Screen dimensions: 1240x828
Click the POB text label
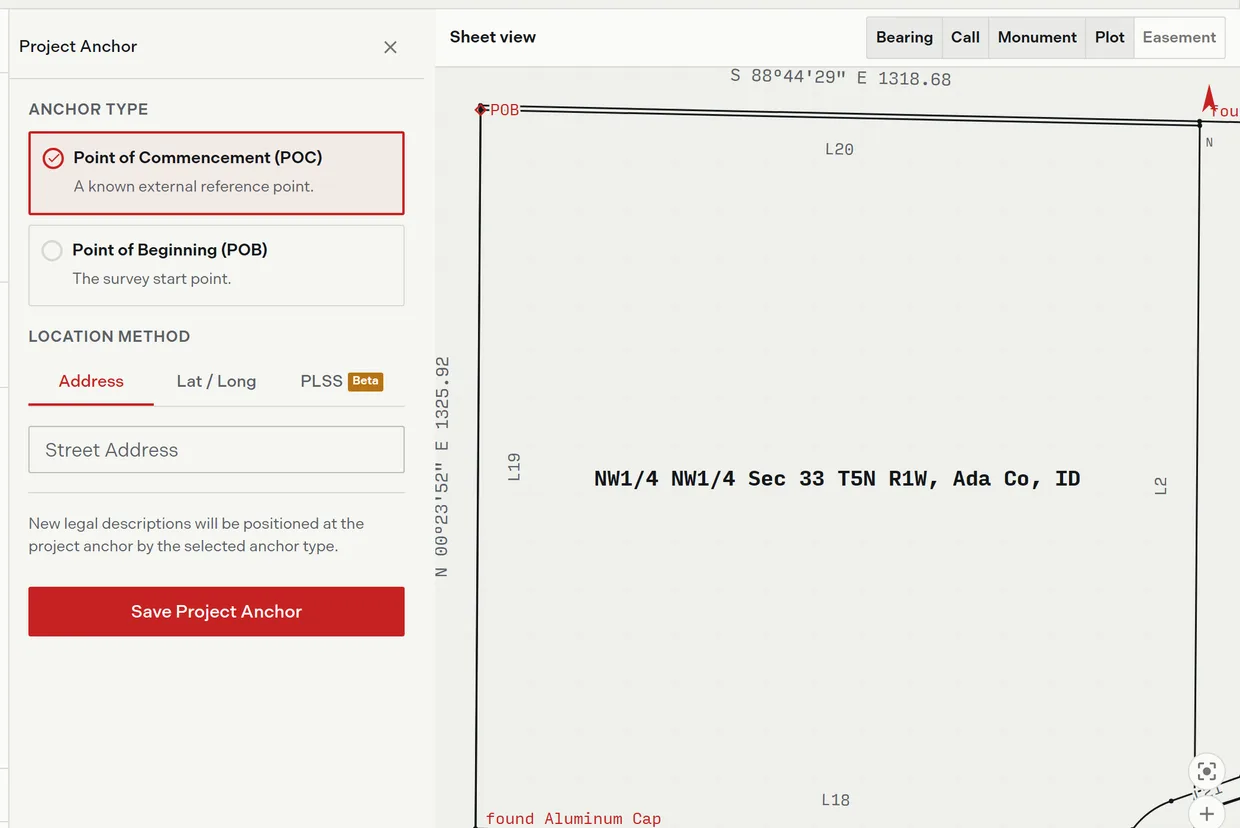(x=504, y=110)
